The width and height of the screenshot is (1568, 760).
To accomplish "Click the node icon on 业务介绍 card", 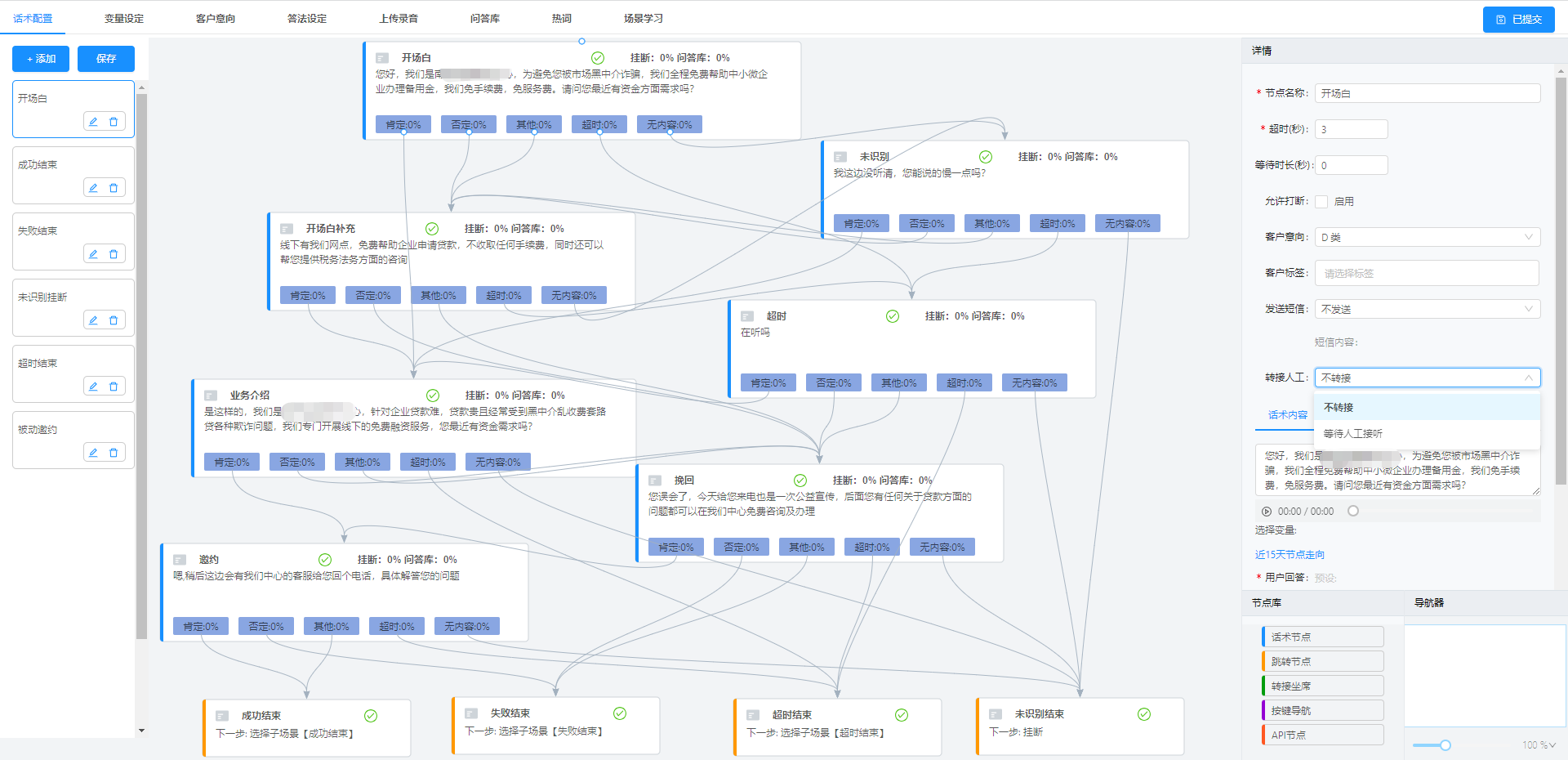I will pos(211,396).
